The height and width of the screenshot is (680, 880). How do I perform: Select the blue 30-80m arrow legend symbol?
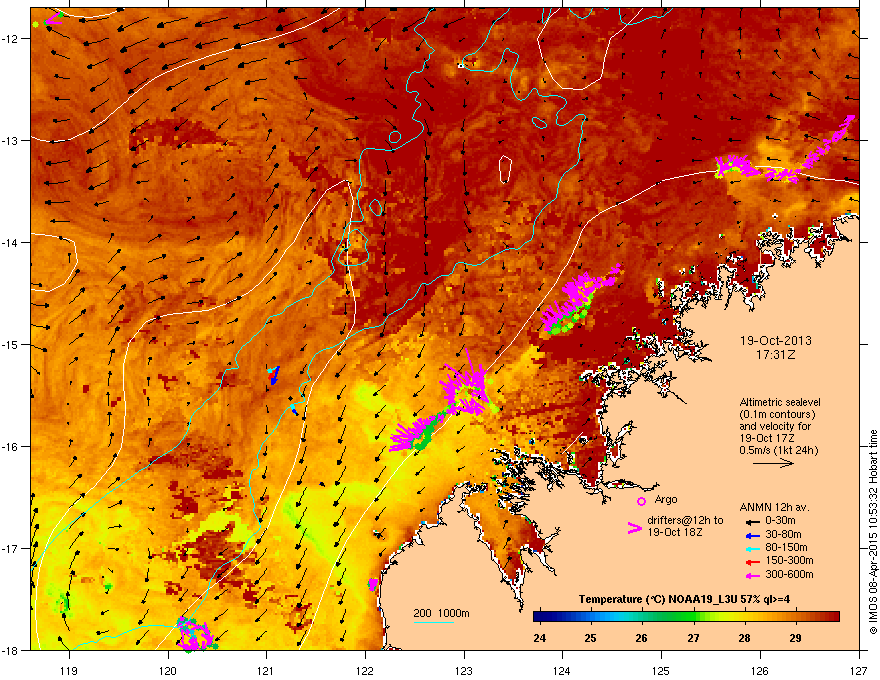(x=752, y=535)
